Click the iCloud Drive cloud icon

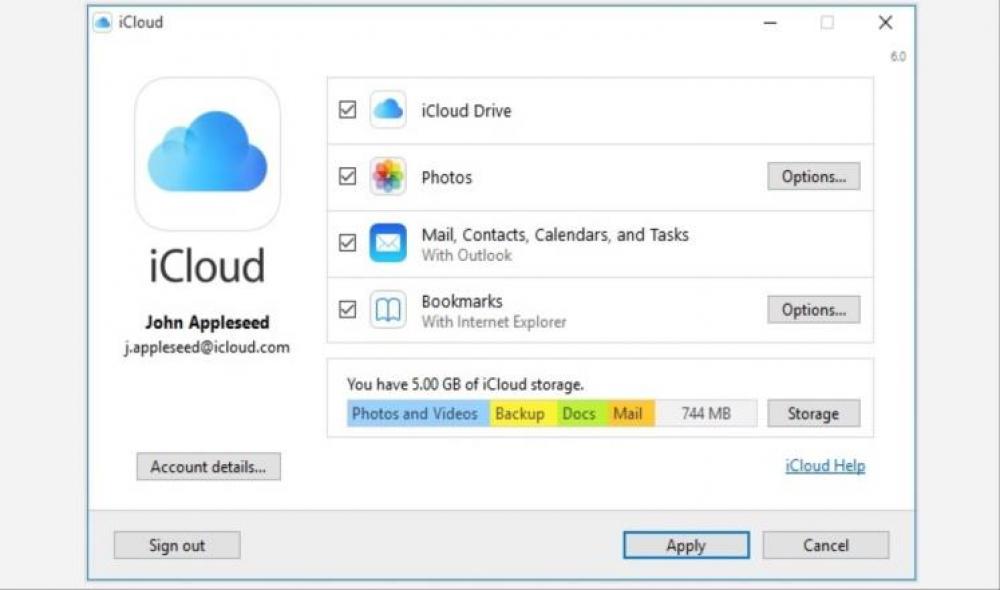coord(388,110)
